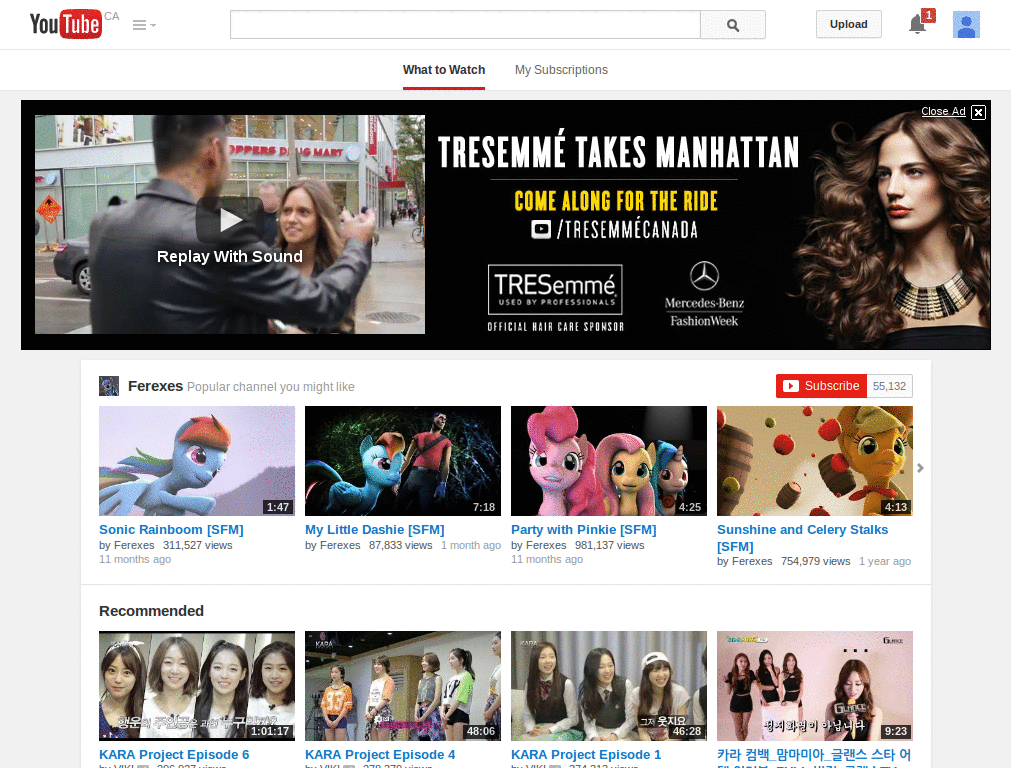Click the Ferexes channel avatar

(108, 385)
